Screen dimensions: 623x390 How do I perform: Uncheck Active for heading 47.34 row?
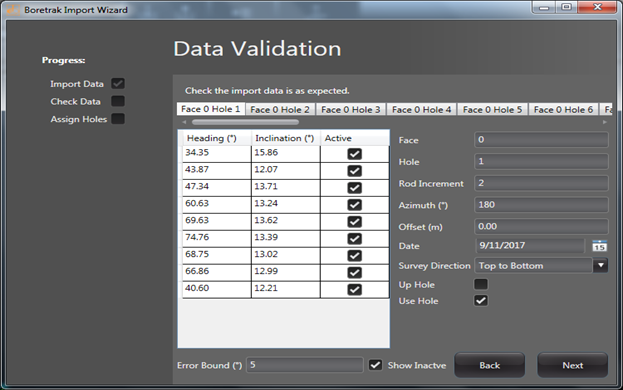tap(354, 188)
